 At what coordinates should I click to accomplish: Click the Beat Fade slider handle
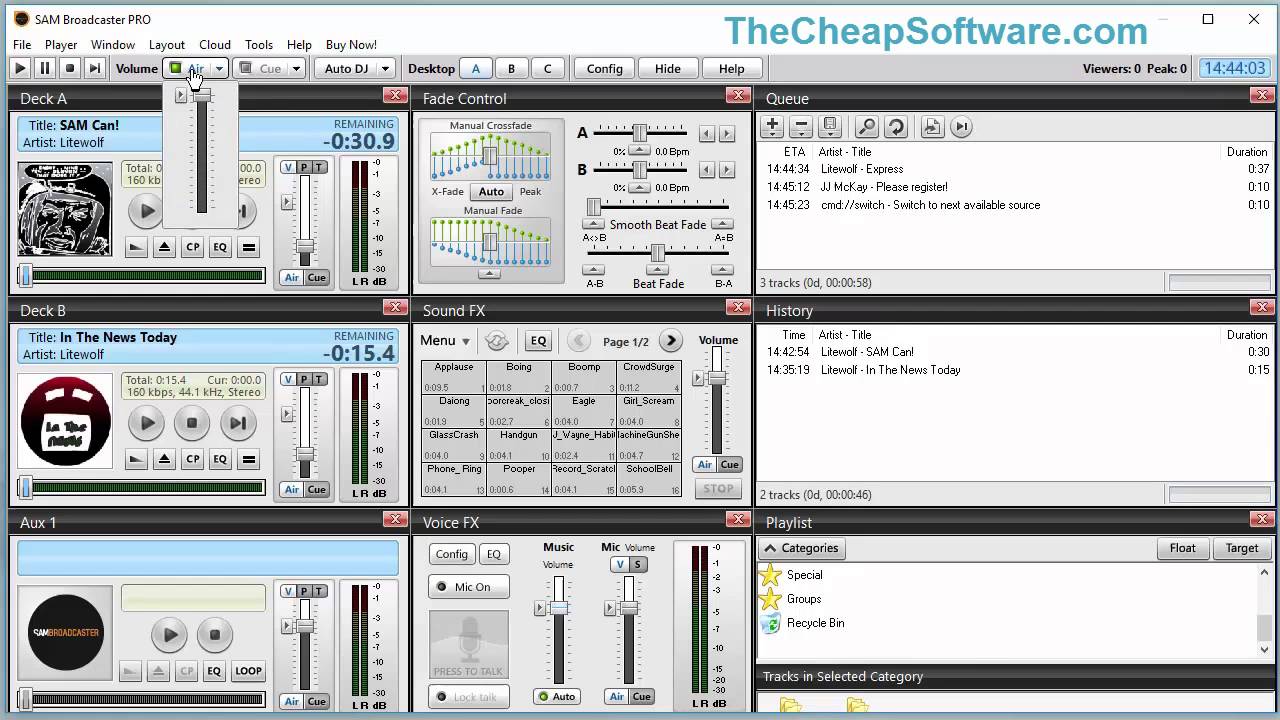658,253
